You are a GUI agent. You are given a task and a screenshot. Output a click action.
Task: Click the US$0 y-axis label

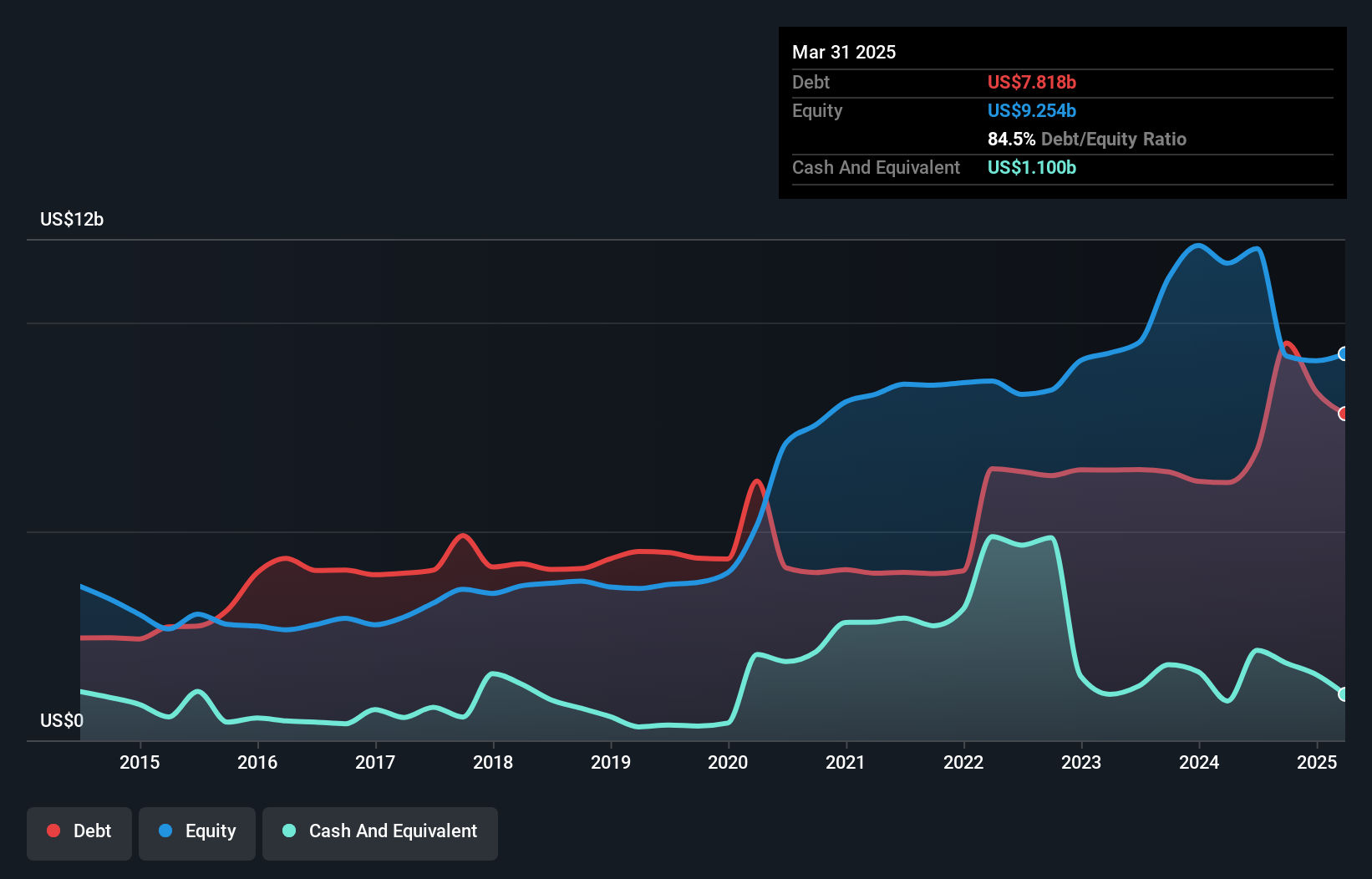[62, 720]
